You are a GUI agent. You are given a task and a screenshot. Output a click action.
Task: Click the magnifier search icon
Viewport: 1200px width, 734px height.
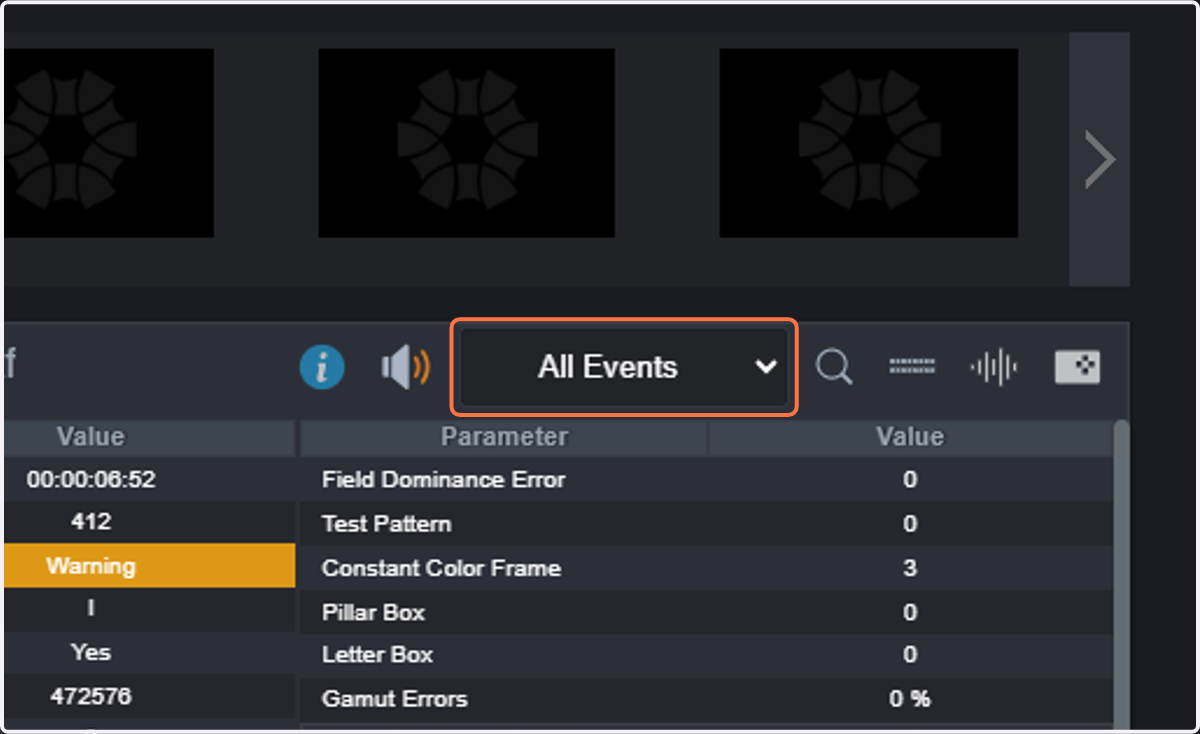click(x=833, y=367)
